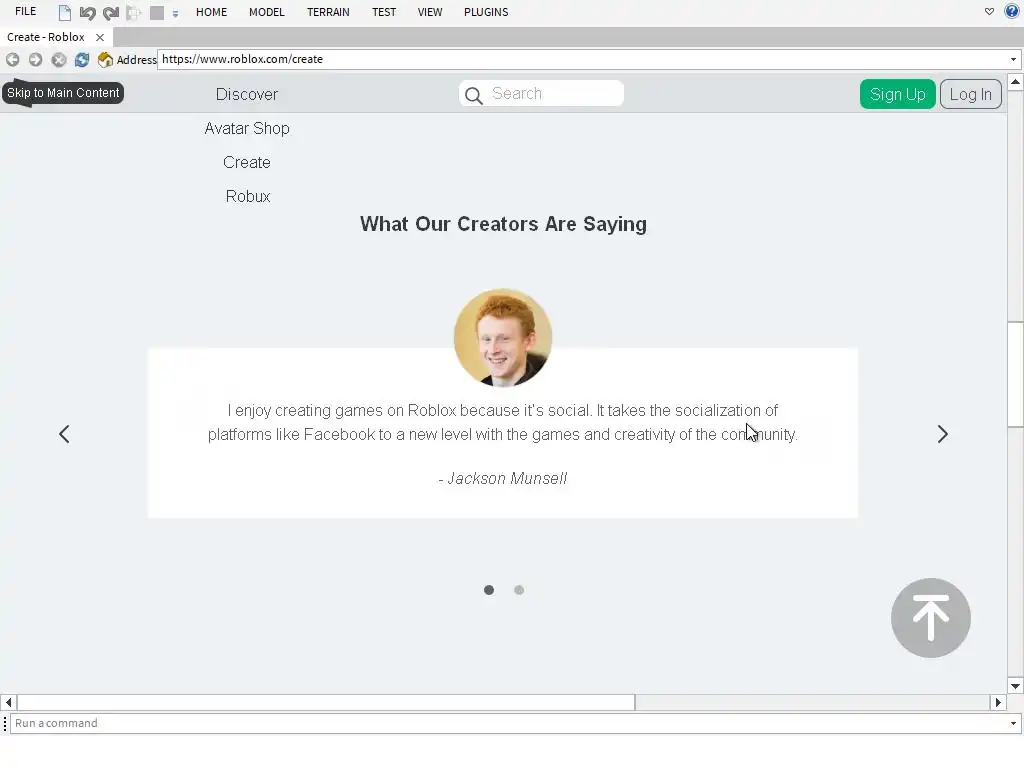
Task: Click the heading What Our Creators Are Saying
Action: tap(503, 224)
